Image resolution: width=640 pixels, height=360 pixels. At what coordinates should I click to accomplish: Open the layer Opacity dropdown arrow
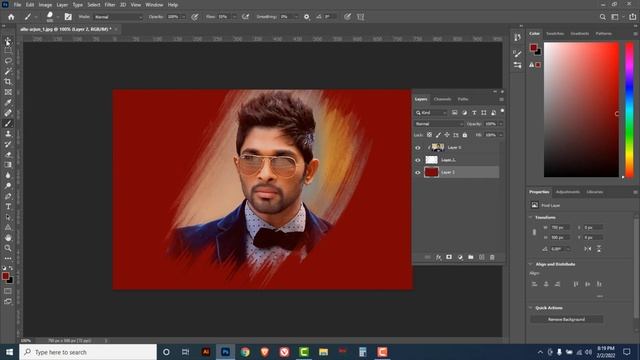[x=501, y=124]
